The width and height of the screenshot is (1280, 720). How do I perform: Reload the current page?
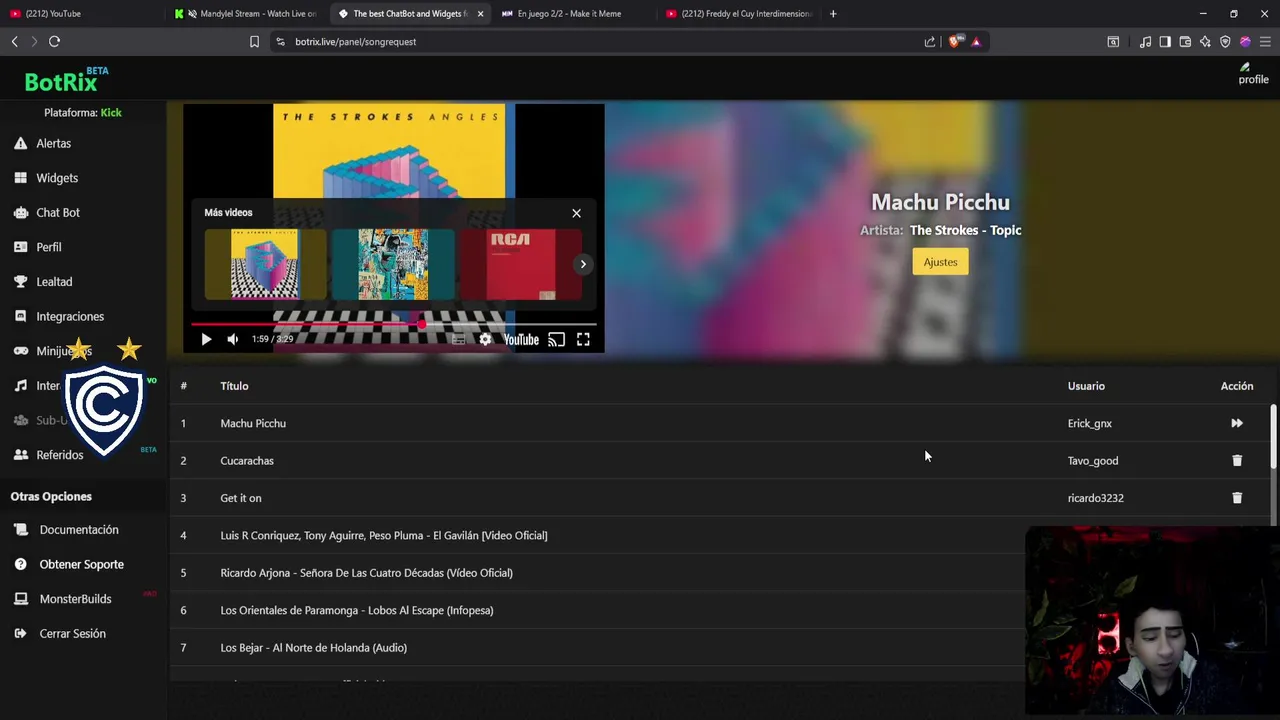[x=54, y=42]
